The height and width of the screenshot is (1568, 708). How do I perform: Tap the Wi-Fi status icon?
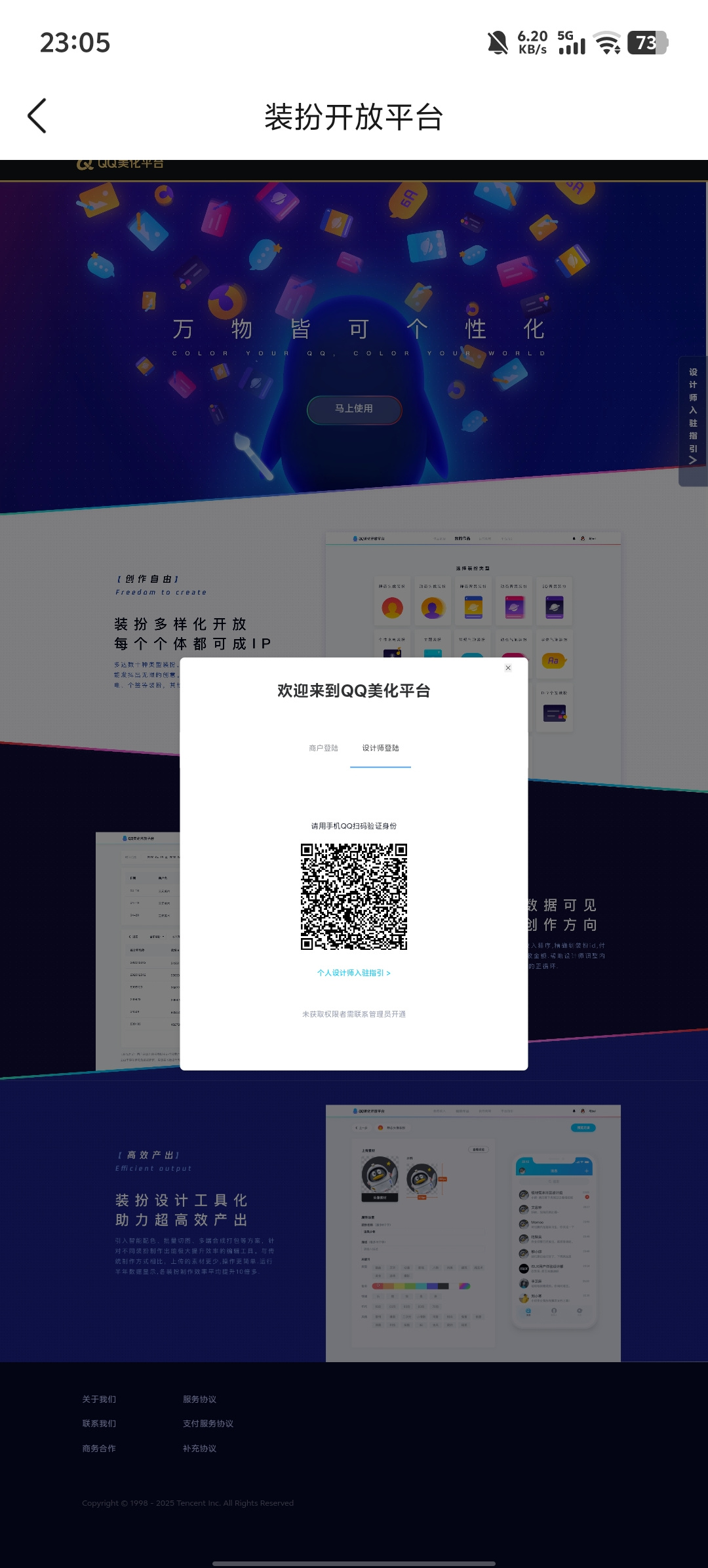click(x=608, y=43)
